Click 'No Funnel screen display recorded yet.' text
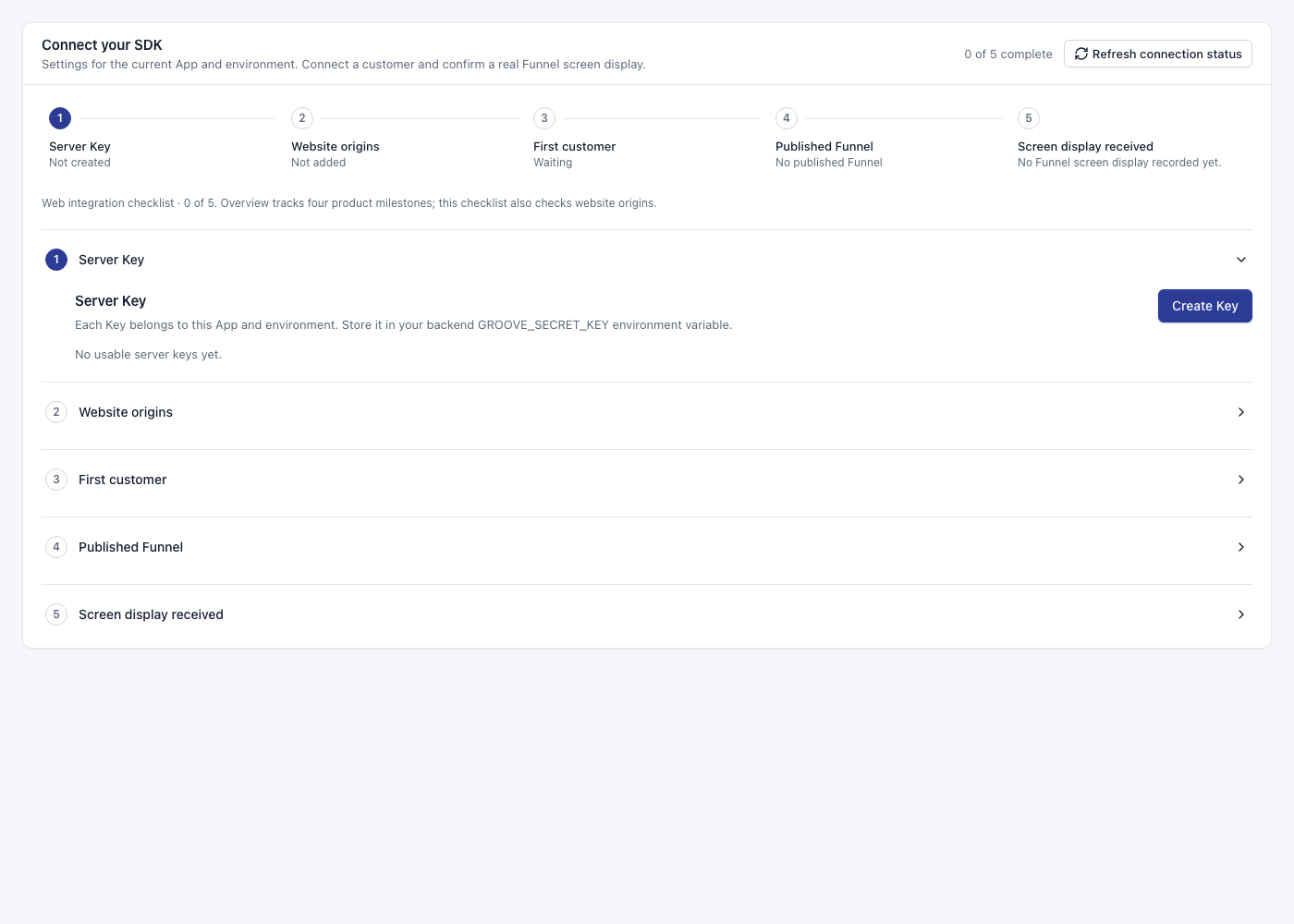1294x924 pixels. [x=1119, y=163]
